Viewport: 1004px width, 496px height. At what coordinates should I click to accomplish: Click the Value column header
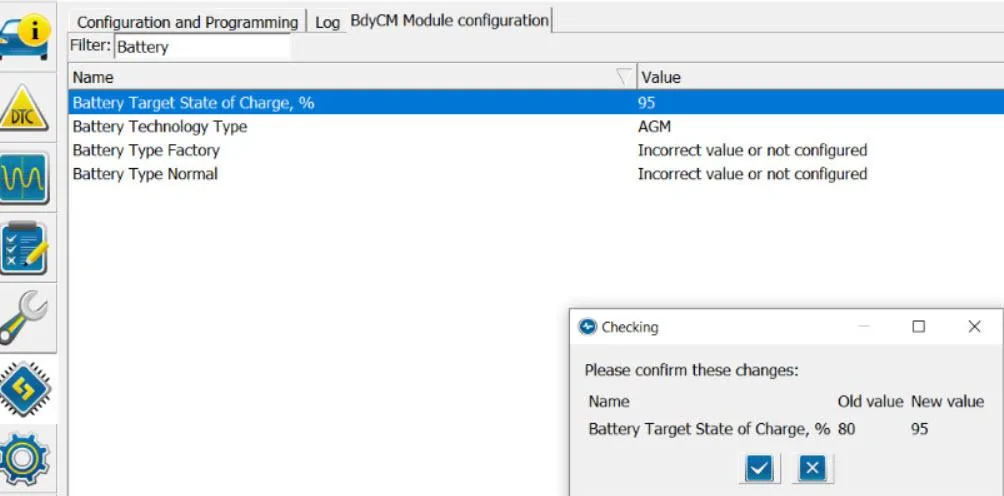(x=821, y=77)
